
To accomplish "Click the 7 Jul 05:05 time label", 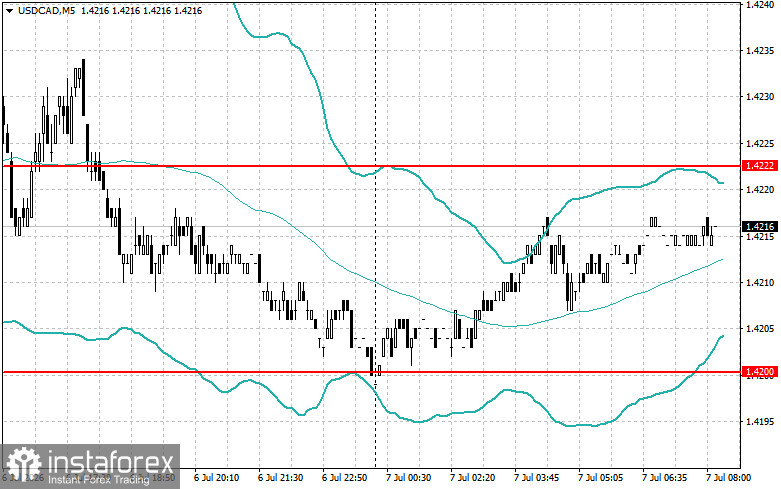I will coord(600,478).
